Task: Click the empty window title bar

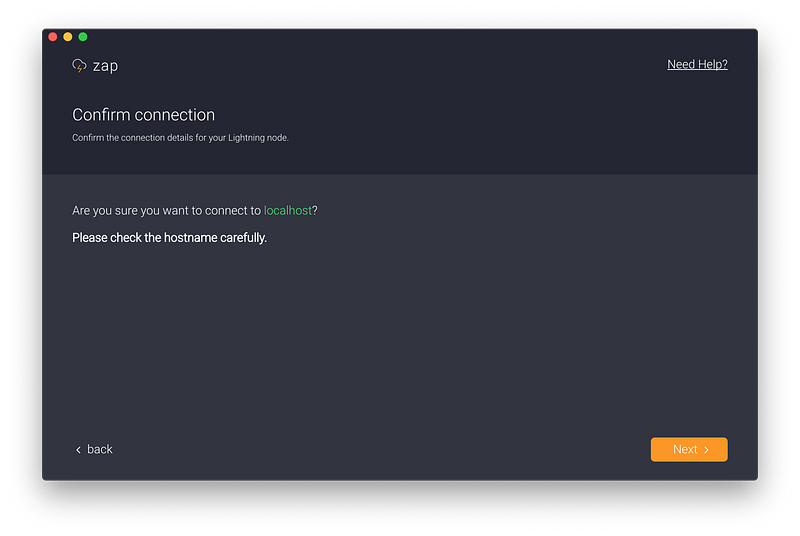Action: click(x=400, y=37)
